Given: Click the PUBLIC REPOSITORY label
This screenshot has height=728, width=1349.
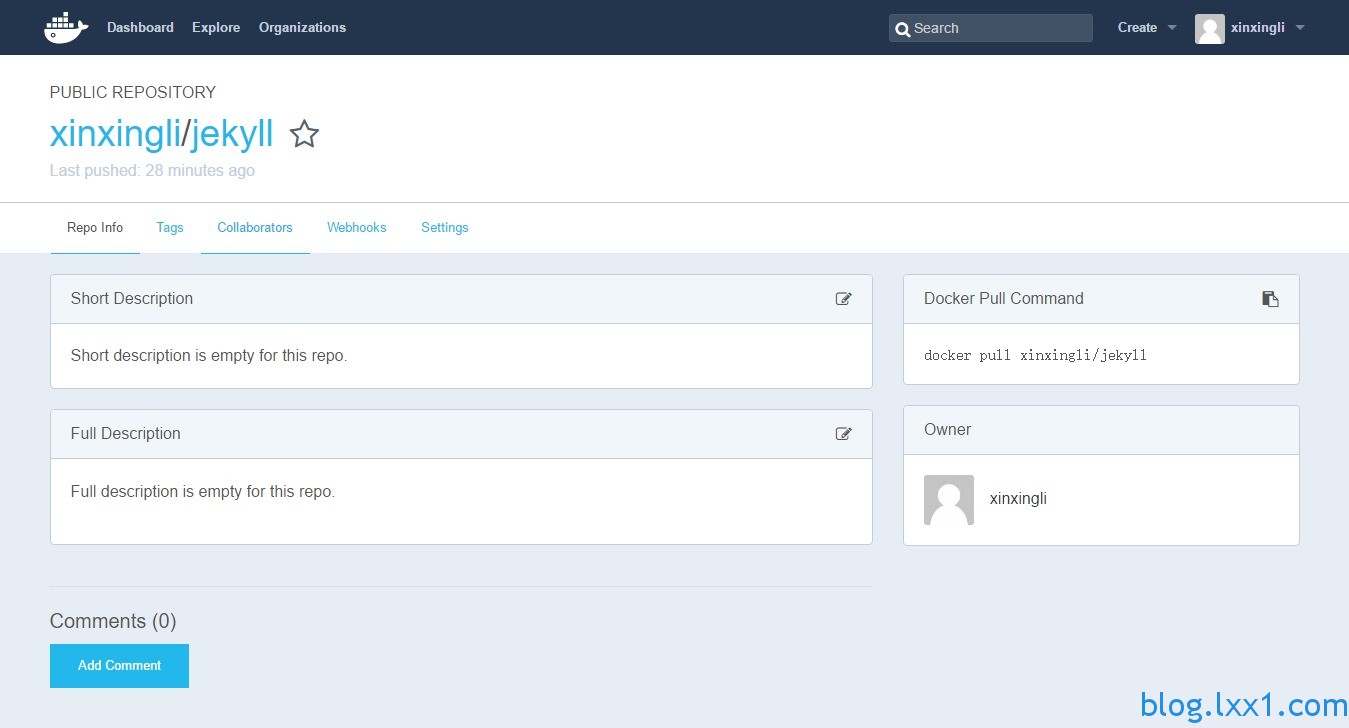Looking at the screenshot, I should (x=133, y=92).
